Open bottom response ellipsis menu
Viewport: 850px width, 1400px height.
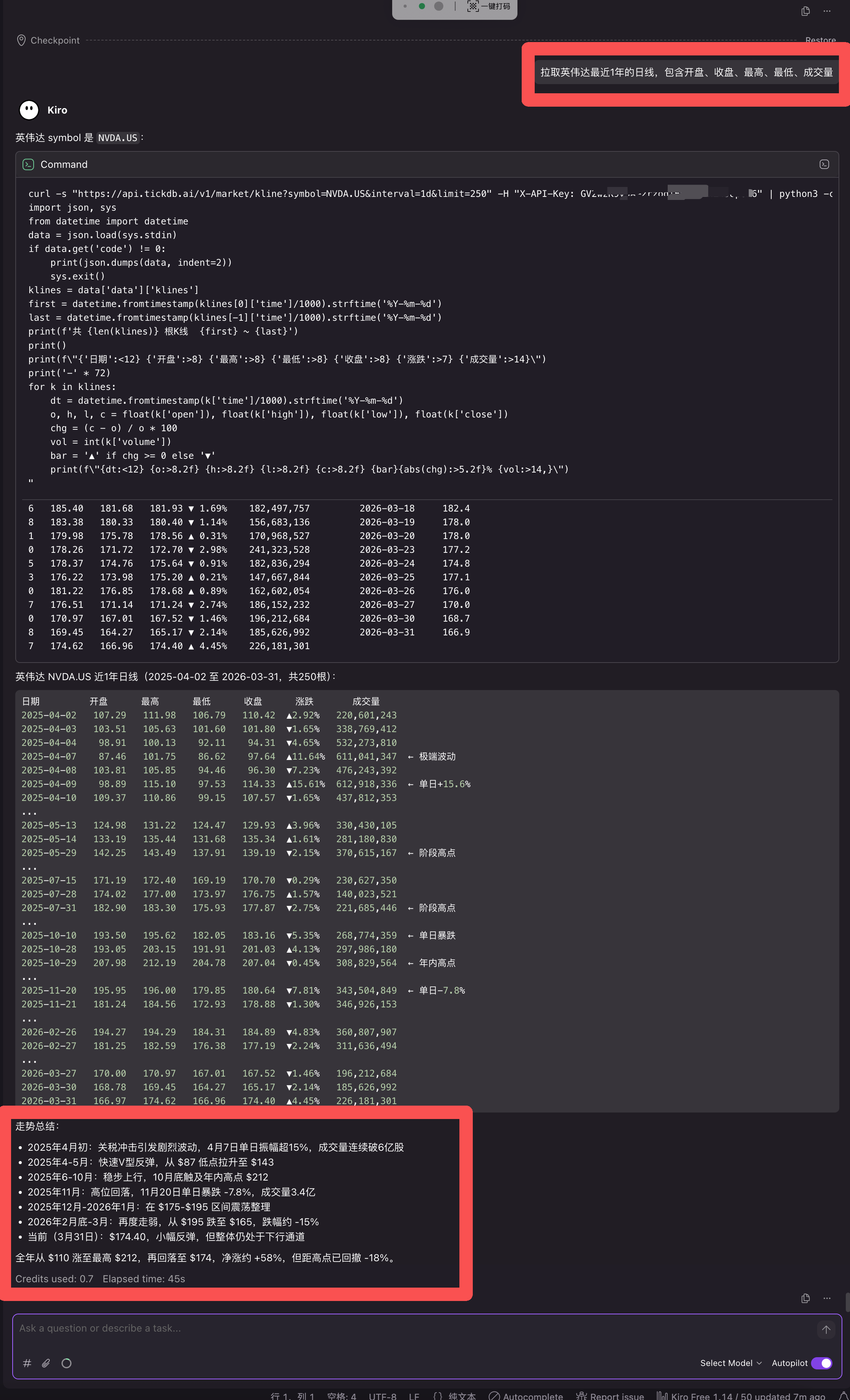coord(827,1298)
